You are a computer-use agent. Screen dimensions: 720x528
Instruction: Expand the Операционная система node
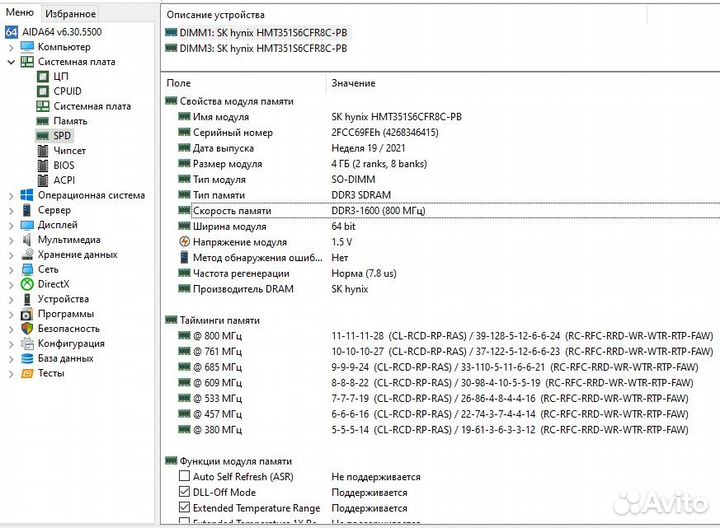click(x=12, y=195)
